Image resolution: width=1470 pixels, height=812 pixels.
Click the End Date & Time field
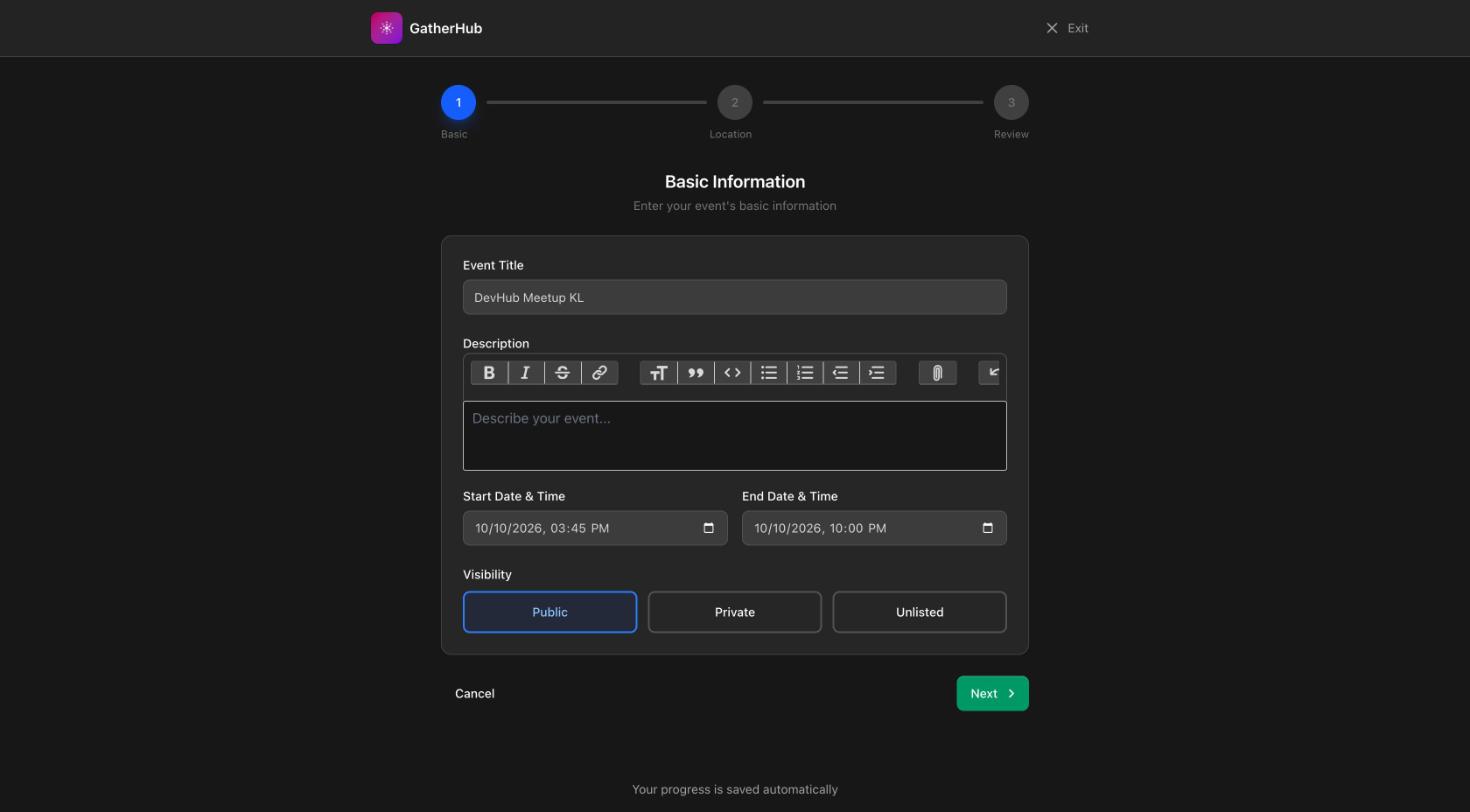click(874, 528)
